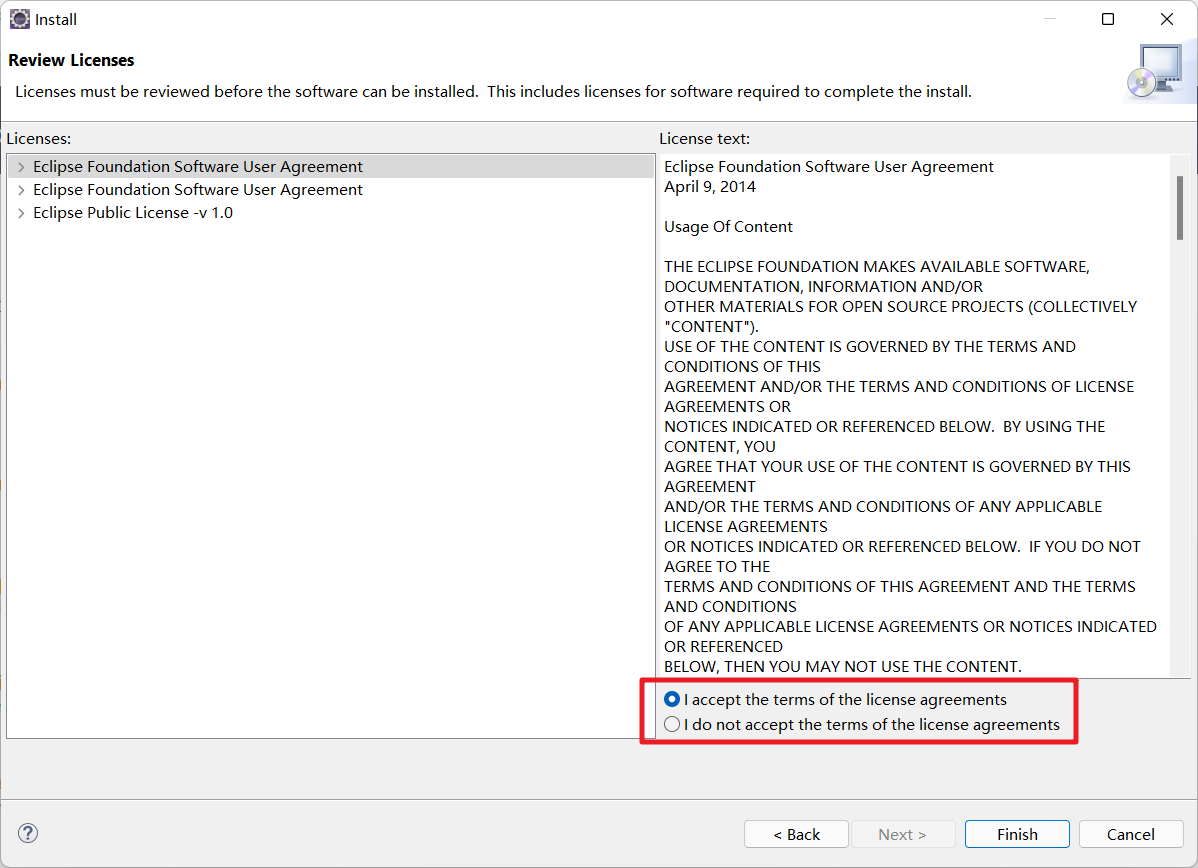Select I accept the terms radio button

[672, 699]
